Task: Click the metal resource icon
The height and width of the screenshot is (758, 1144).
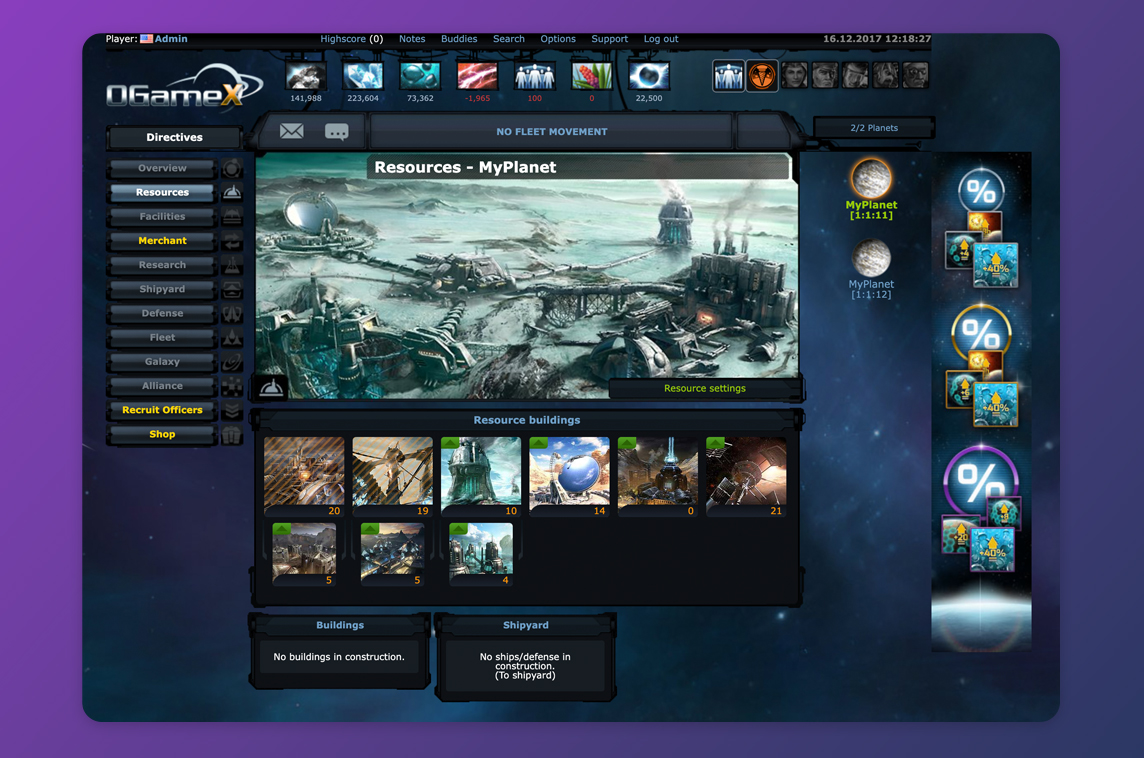Action: (x=306, y=76)
